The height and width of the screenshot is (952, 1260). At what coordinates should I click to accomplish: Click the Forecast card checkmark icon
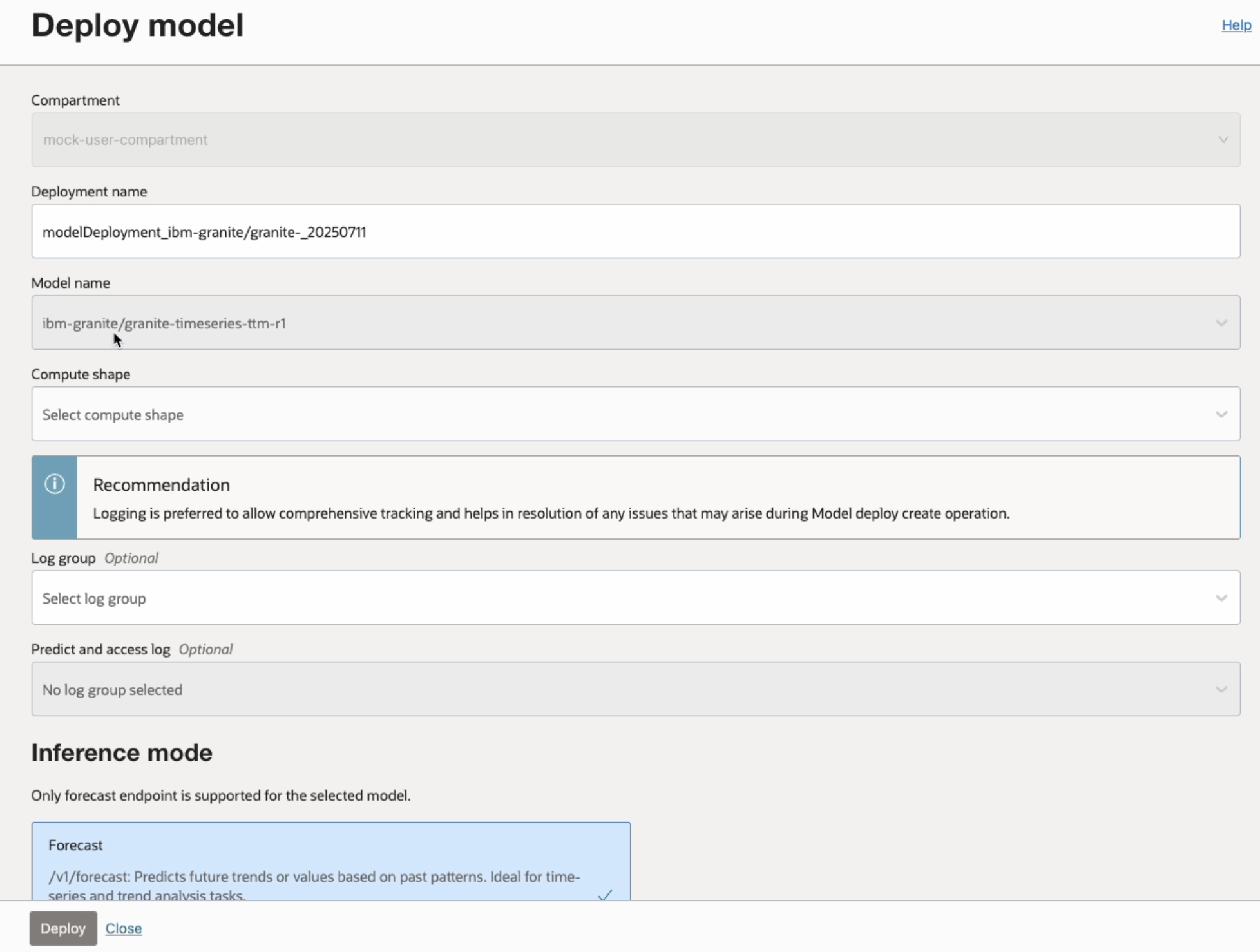[605, 894]
